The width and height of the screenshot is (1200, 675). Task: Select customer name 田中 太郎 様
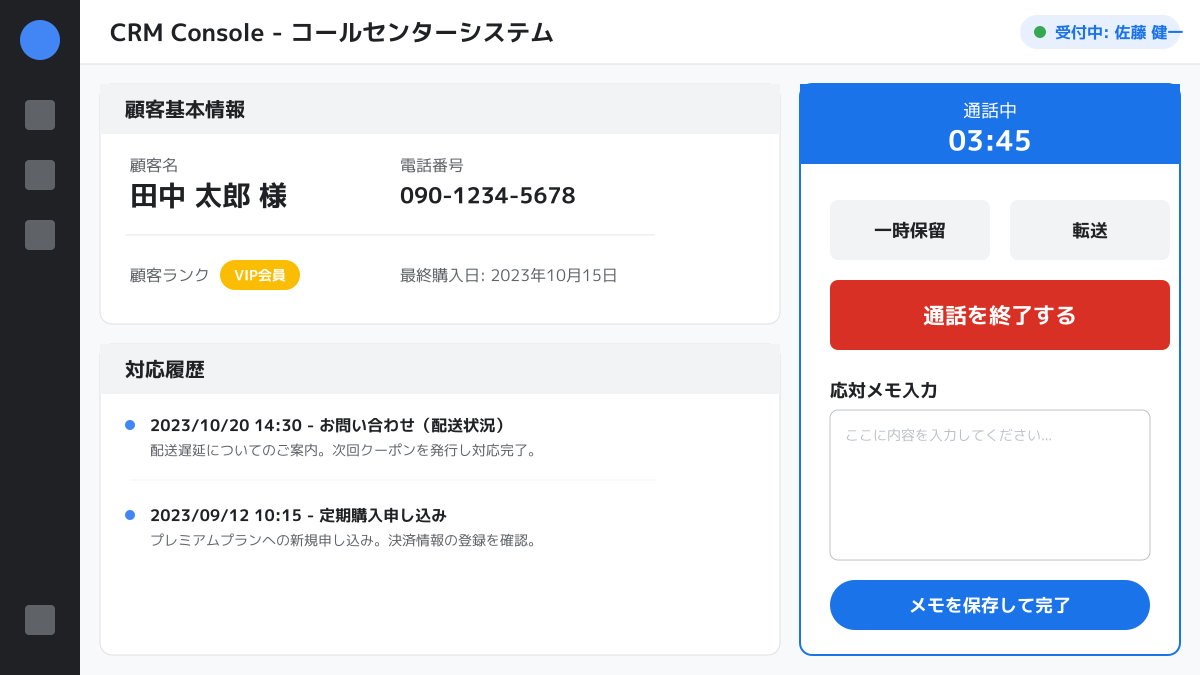pyautogui.click(x=208, y=196)
